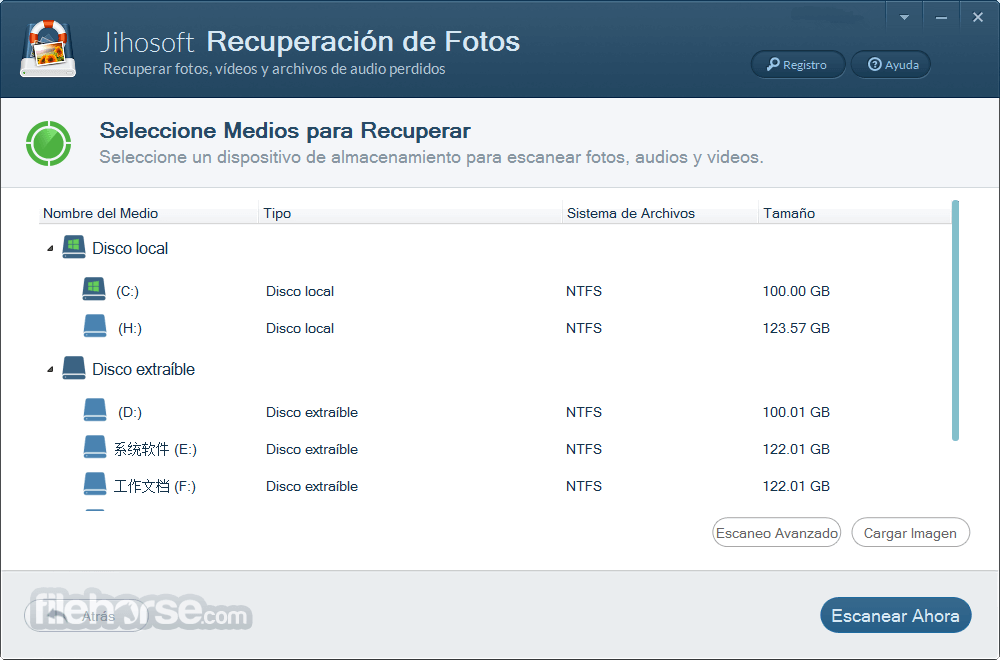
Task: Select the (H:) drive label
Action: click(130, 328)
